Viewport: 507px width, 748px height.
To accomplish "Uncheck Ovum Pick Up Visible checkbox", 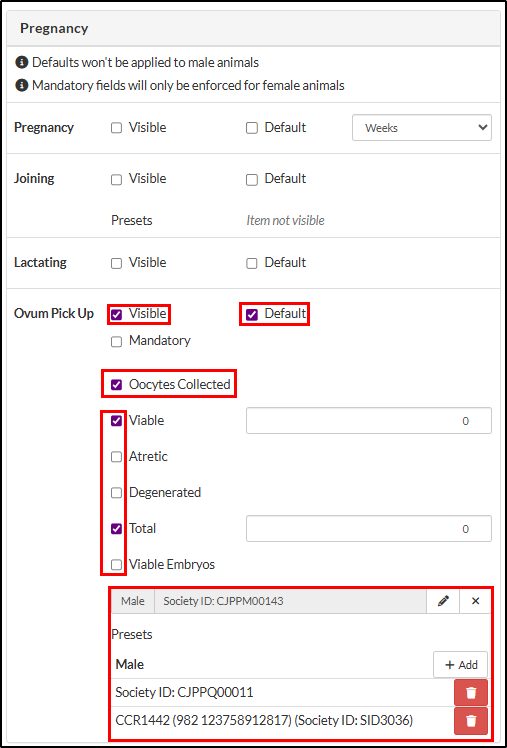I will (x=116, y=314).
